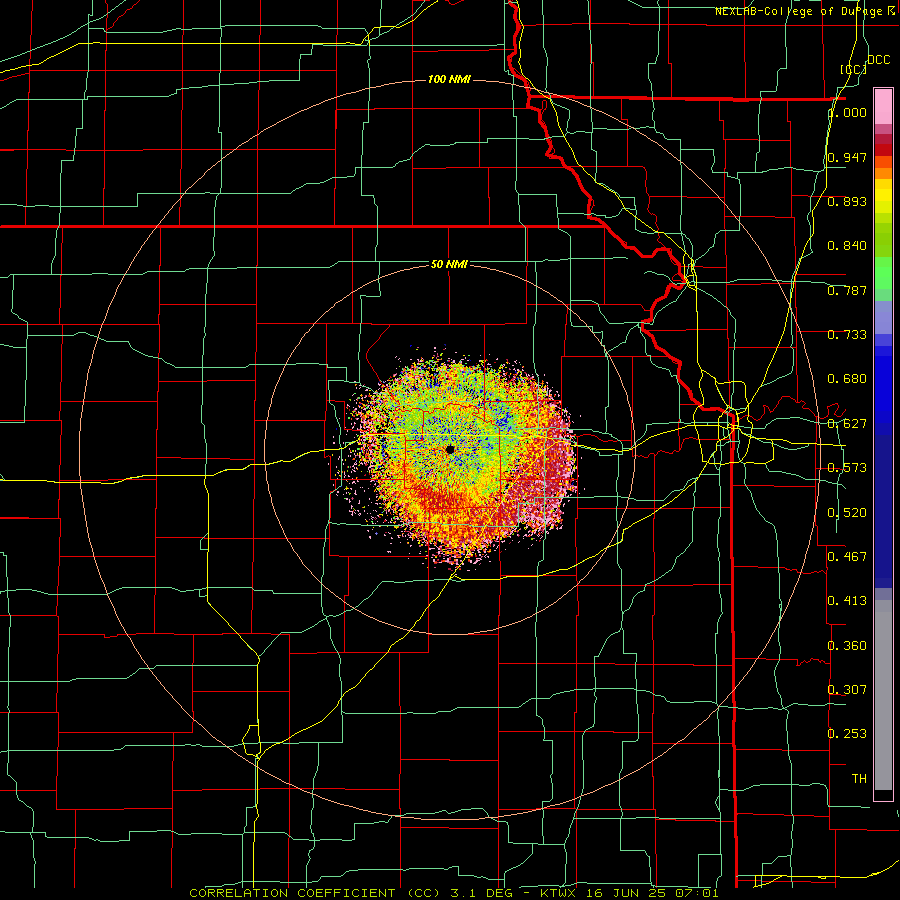Click the 0.733 legend value
The image size is (900, 900).
click(847, 335)
